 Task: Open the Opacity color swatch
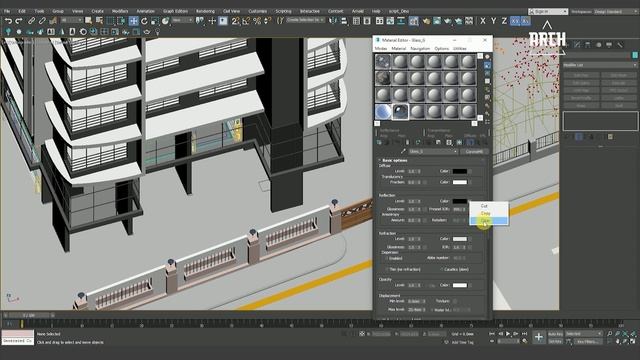point(460,285)
